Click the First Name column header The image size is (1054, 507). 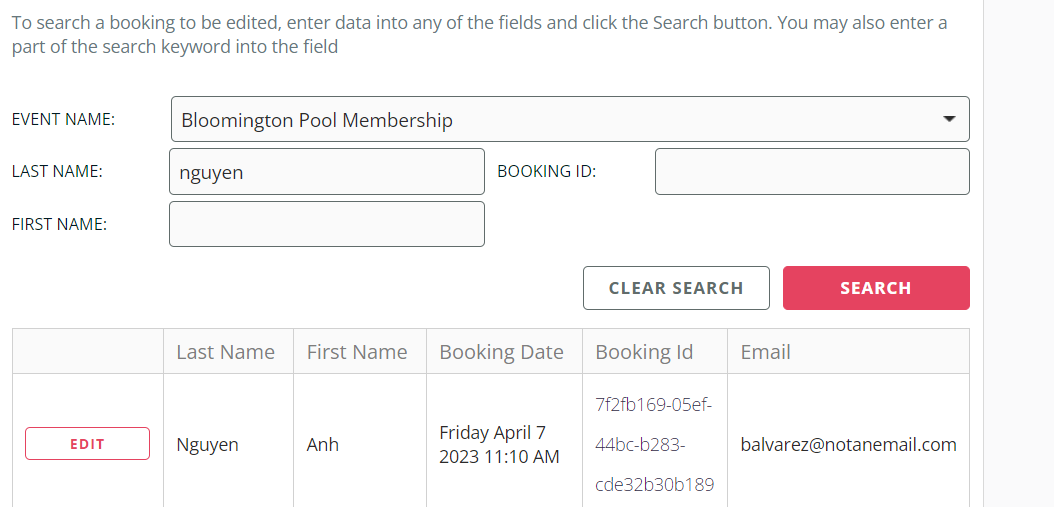pos(357,352)
